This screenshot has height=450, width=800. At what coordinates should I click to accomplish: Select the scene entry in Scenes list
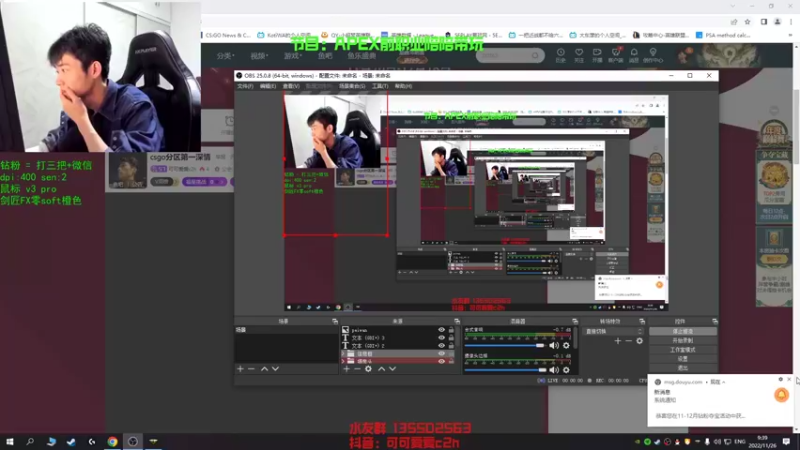tap(286, 330)
